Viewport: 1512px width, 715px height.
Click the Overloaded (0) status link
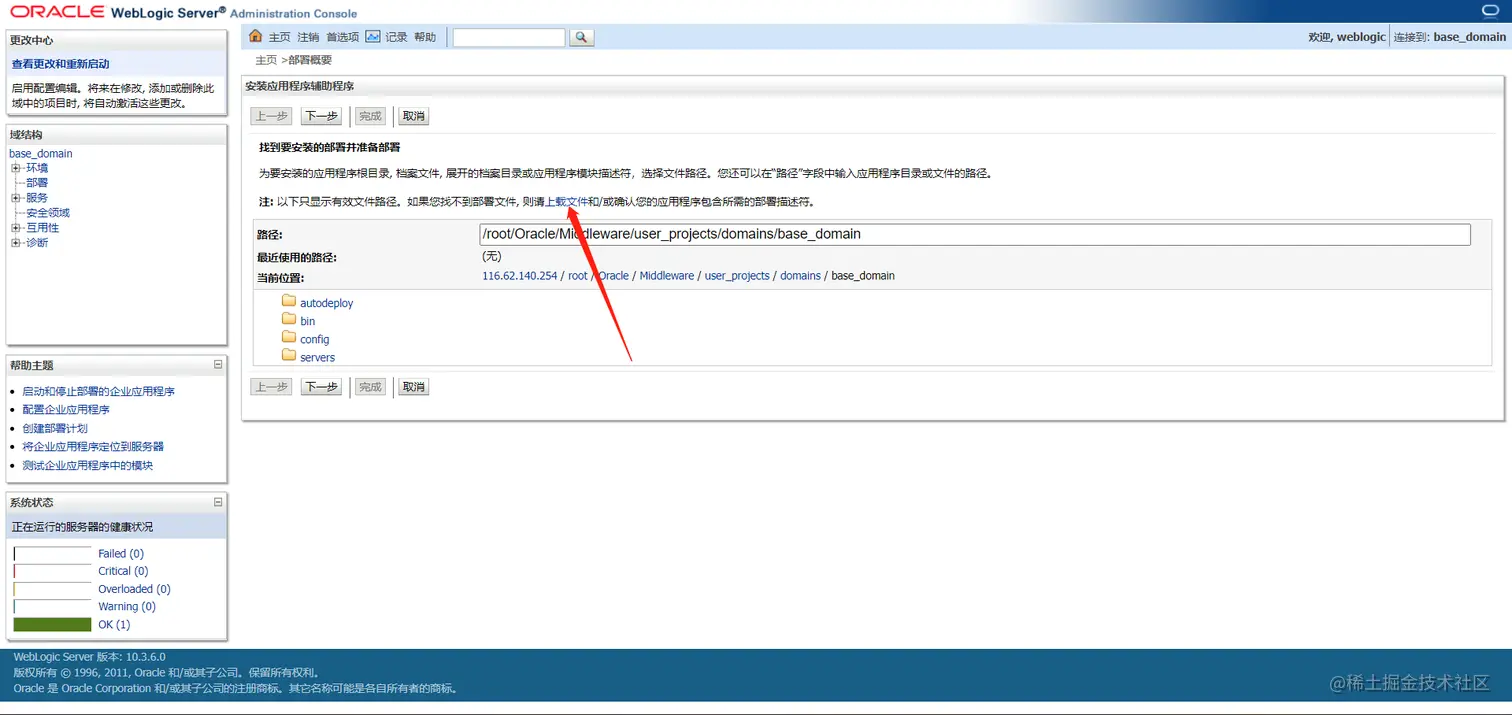pyautogui.click(x=134, y=589)
